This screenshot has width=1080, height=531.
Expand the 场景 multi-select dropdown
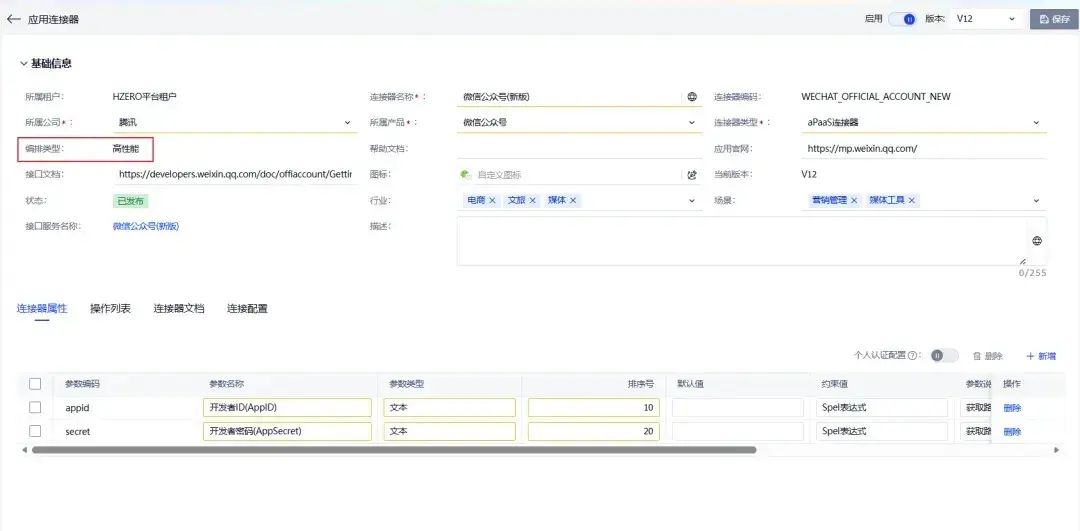(1036, 200)
